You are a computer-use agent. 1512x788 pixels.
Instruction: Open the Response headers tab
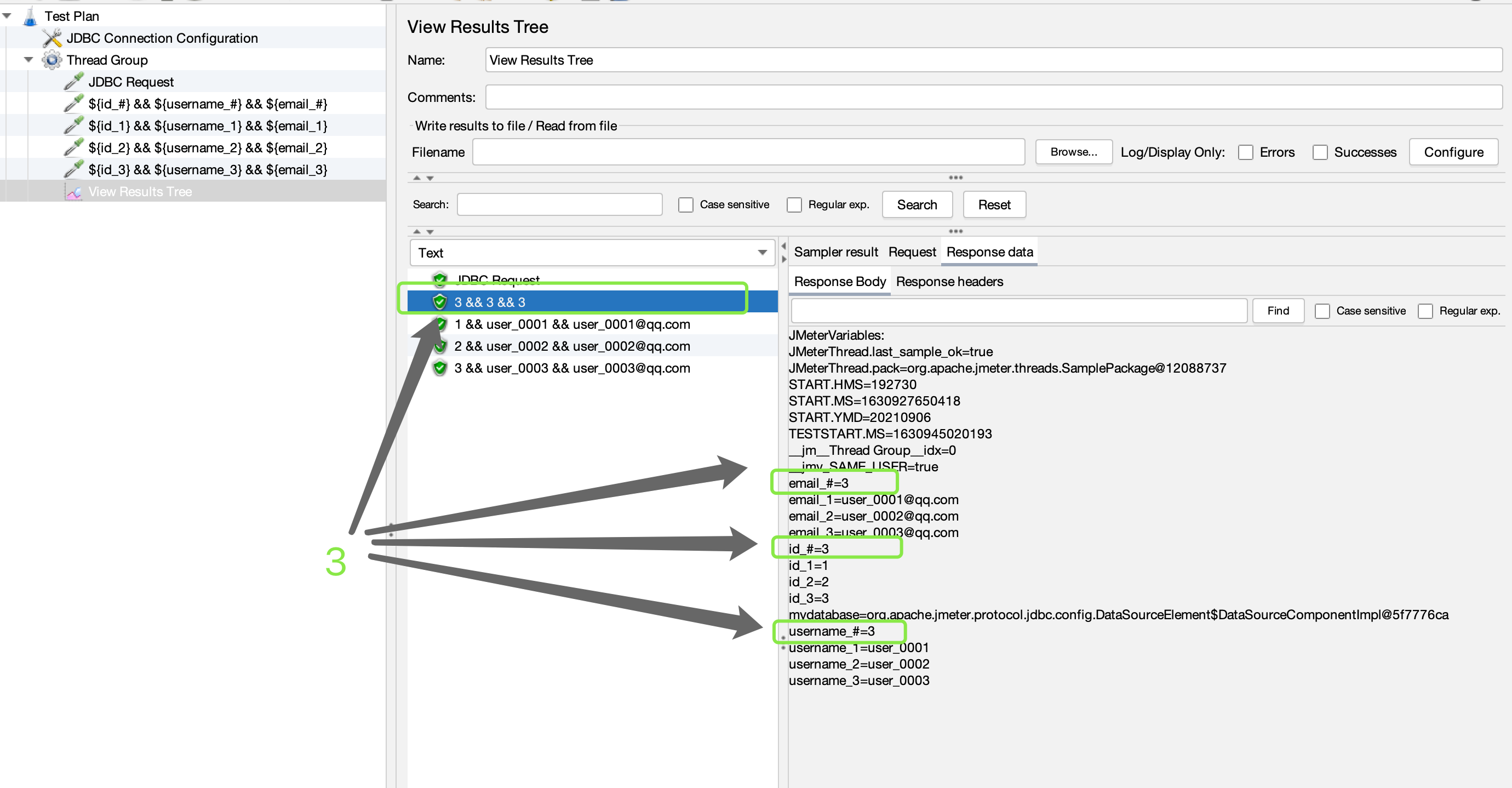(949, 282)
